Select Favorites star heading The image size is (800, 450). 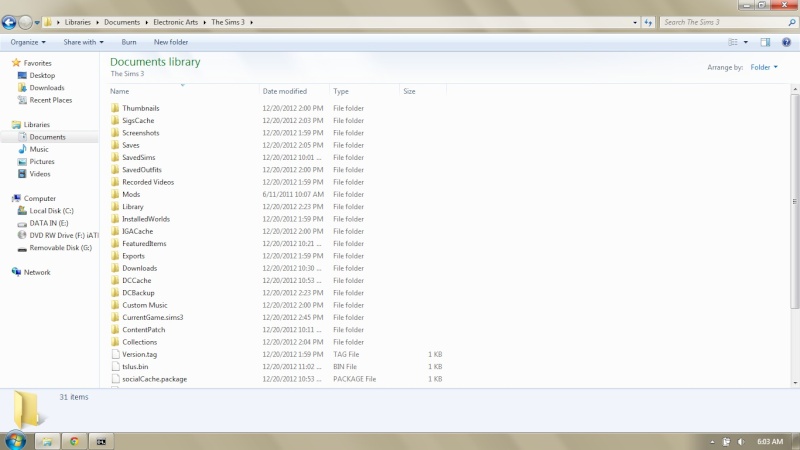coord(32,63)
